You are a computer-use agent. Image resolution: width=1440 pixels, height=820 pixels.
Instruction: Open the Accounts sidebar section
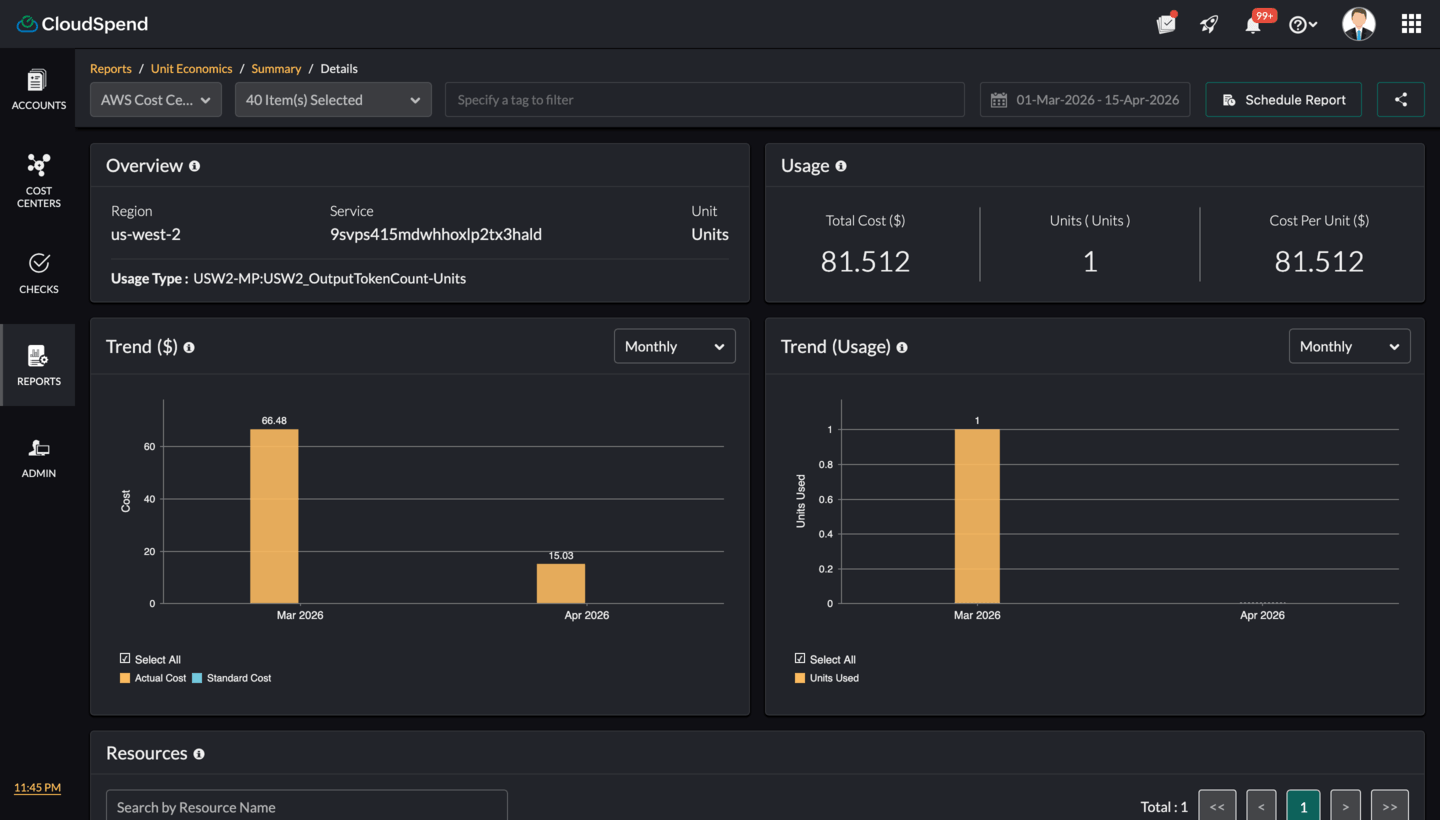(x=38, y=89)
